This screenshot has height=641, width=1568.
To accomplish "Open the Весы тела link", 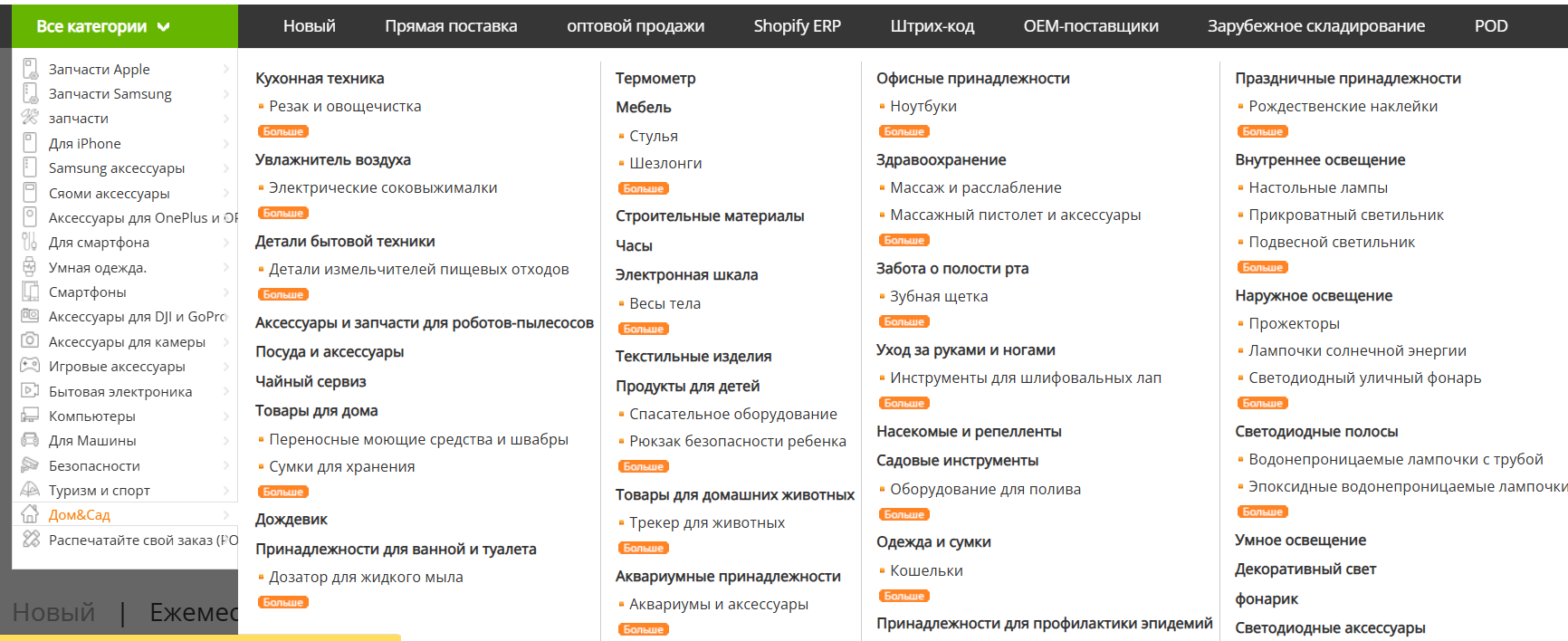I will coord(667,302).
